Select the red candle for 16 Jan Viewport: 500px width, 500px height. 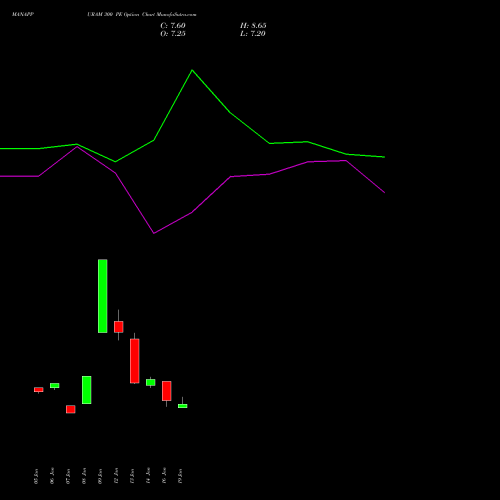(167, 391)
